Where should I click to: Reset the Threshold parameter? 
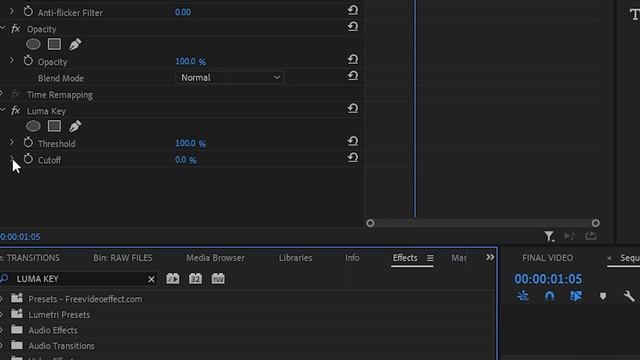click(x=353, y=142)
